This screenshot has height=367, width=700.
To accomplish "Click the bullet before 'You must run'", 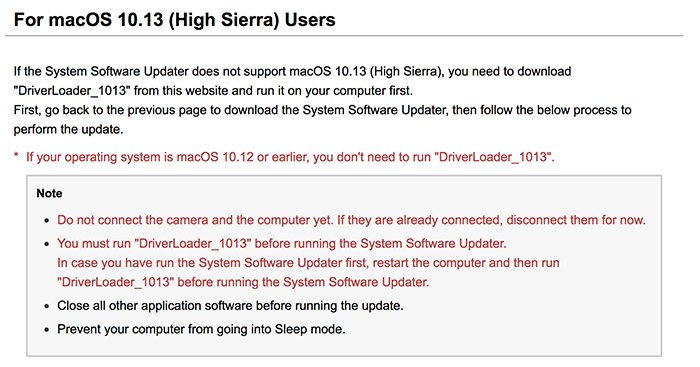I will click(46, 244).
